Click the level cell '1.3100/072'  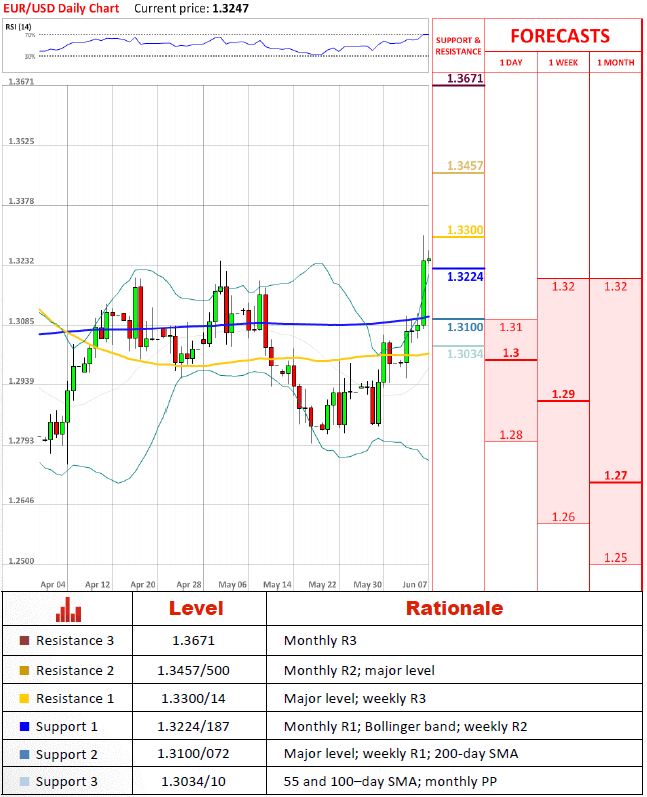(x=194, y=753)
